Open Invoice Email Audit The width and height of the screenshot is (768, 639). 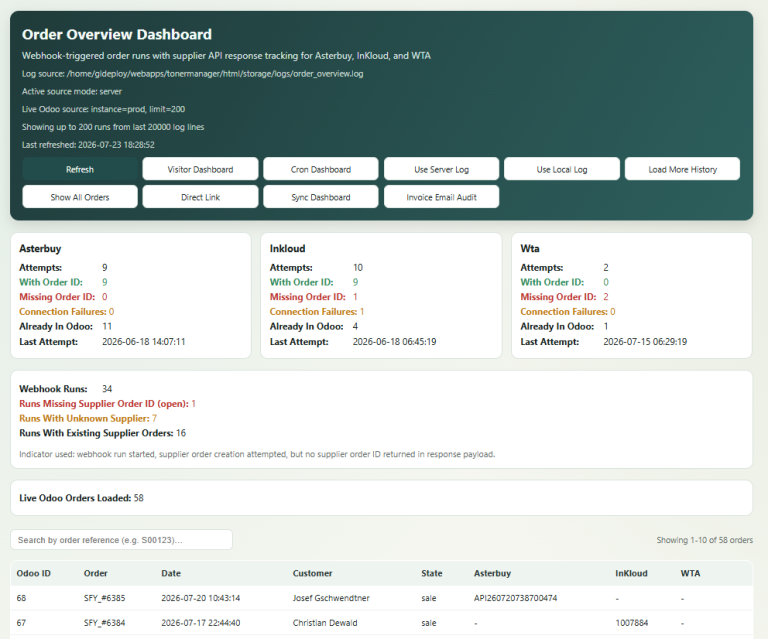(x=441, y=197)
